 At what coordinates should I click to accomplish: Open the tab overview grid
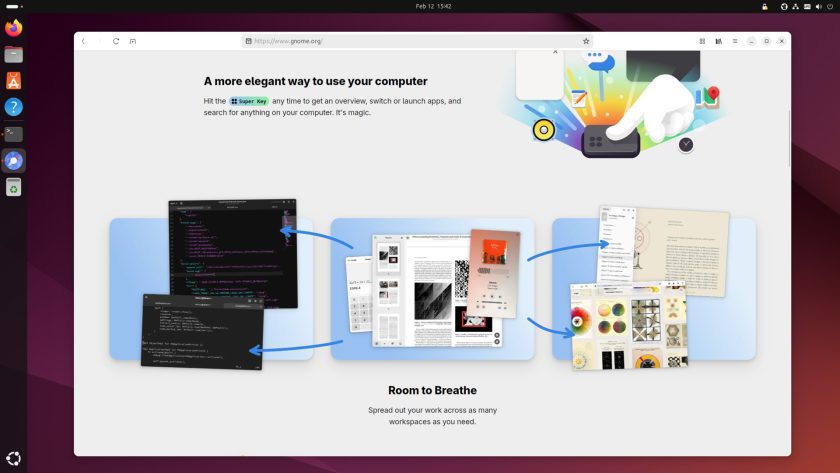[x=702, y=41]
